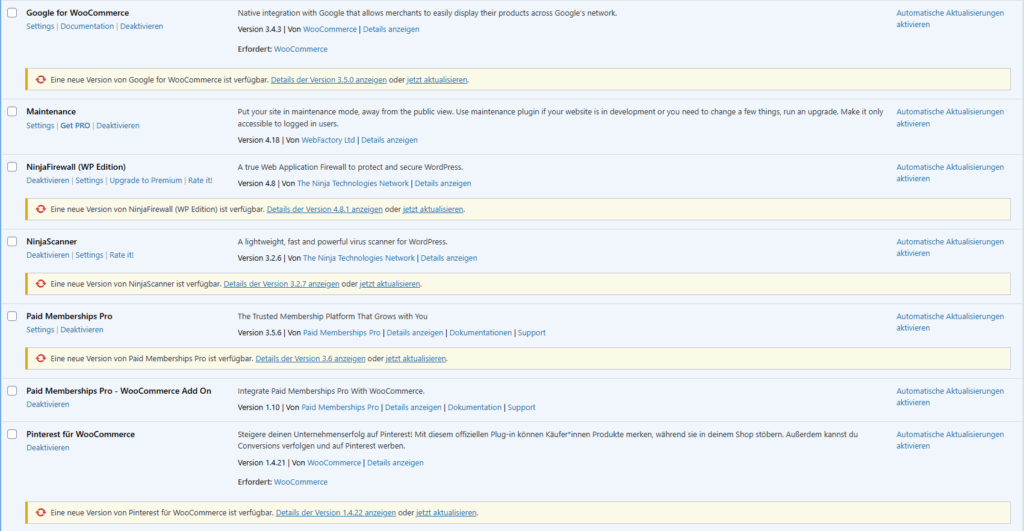Open Support link for WooCommerce Add On
This screenshot has height=531, width=1024.
(521, 407)
